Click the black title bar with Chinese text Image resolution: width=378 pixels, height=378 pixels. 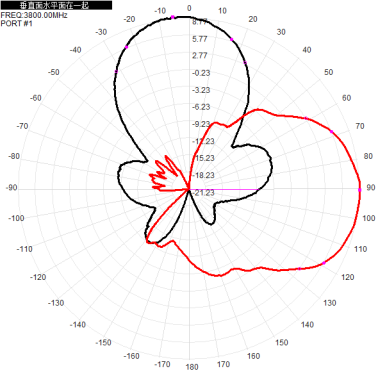(56, 5)
